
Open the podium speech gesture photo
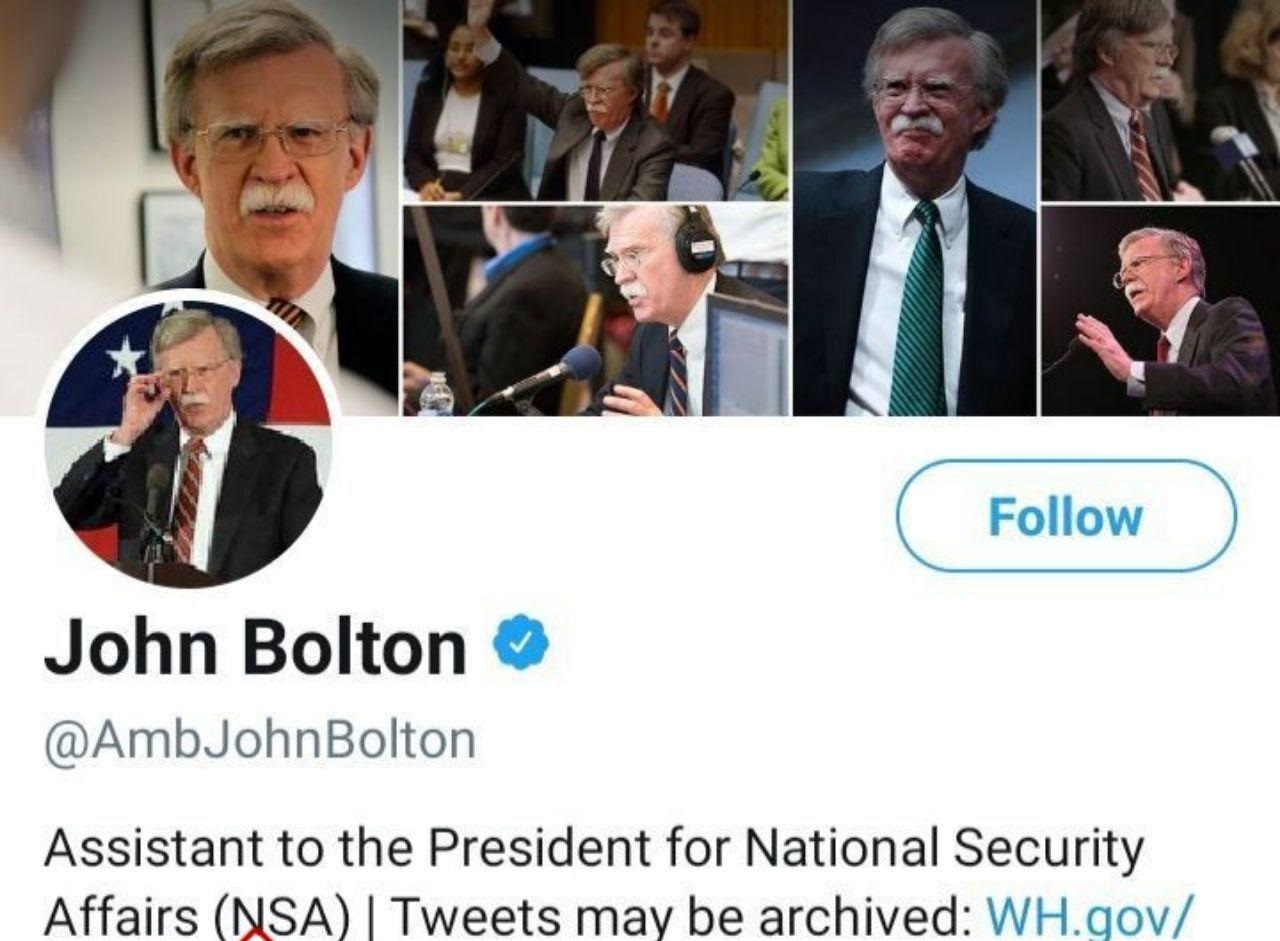click(x=1160, y=312)
